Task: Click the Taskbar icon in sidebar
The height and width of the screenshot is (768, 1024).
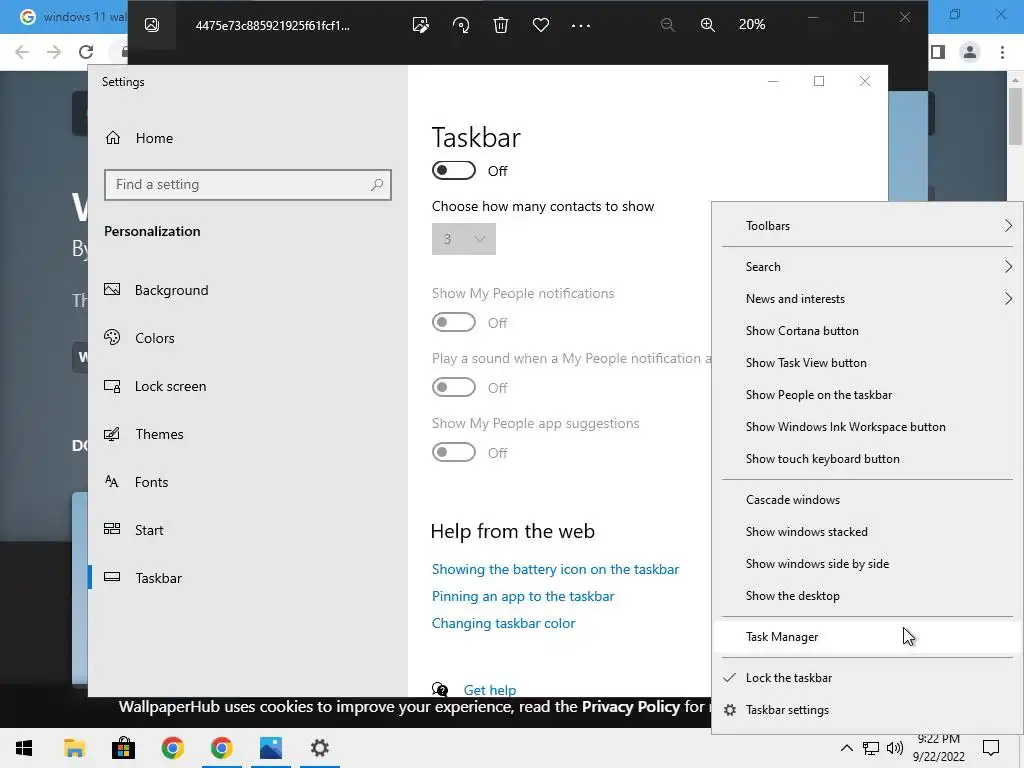Action: click(112, 577)
